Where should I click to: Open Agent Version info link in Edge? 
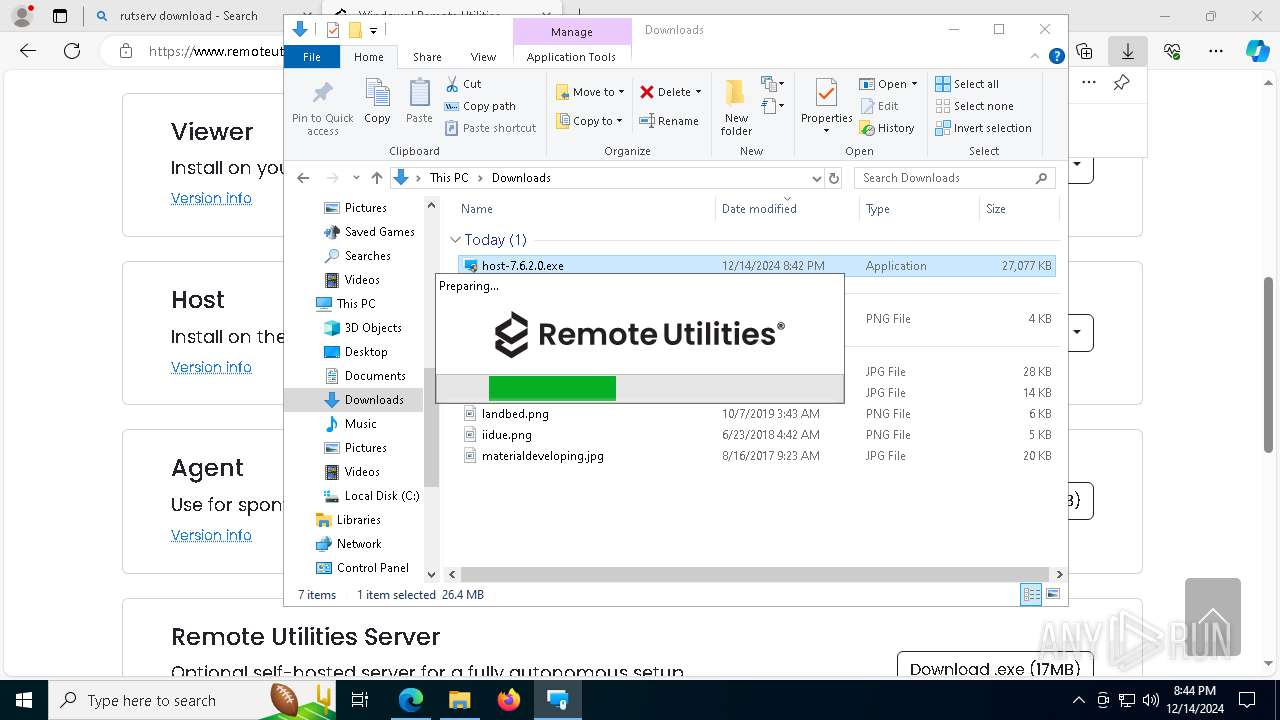211,535
